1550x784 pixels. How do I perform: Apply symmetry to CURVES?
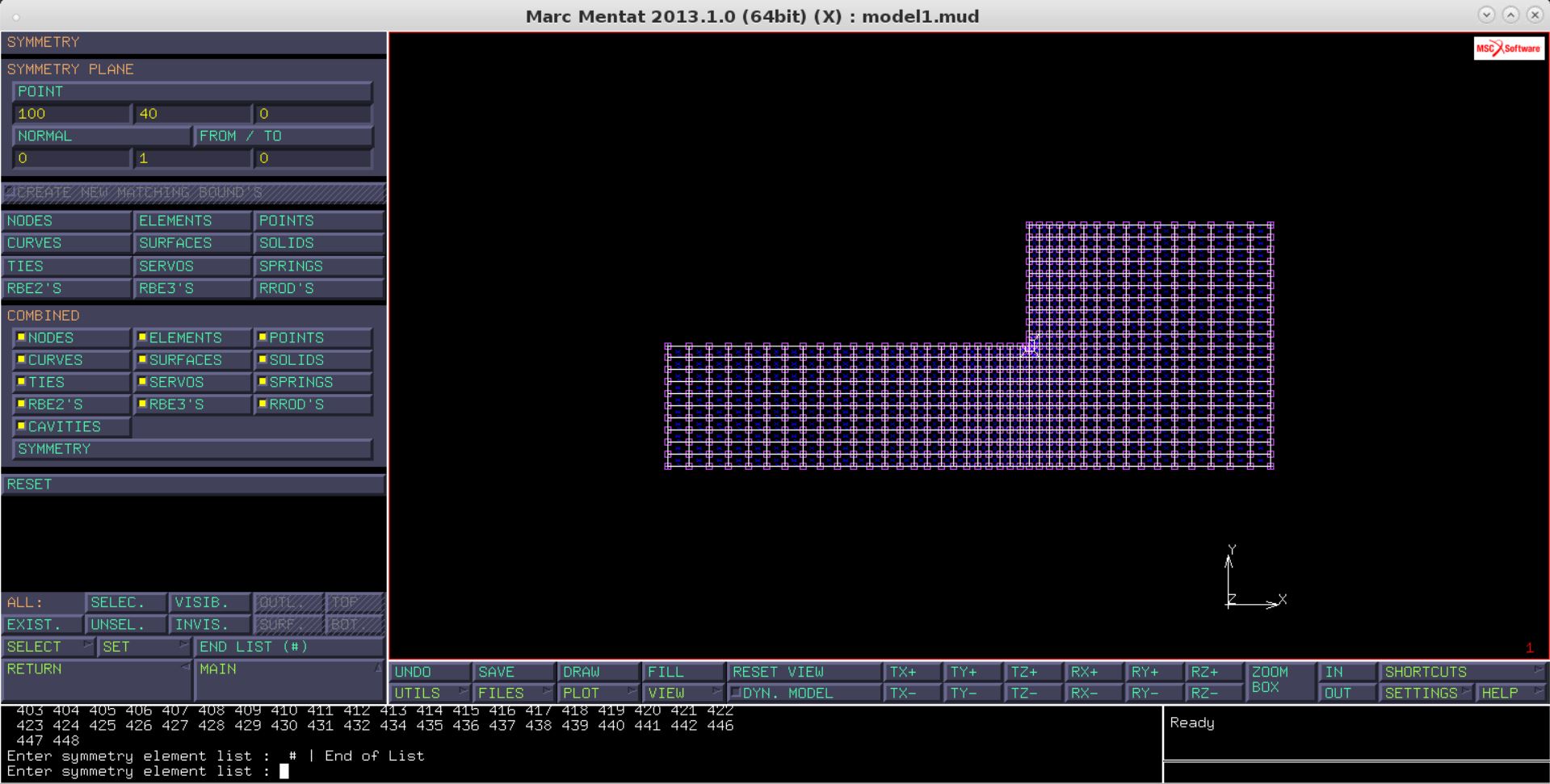pos(66,243)
